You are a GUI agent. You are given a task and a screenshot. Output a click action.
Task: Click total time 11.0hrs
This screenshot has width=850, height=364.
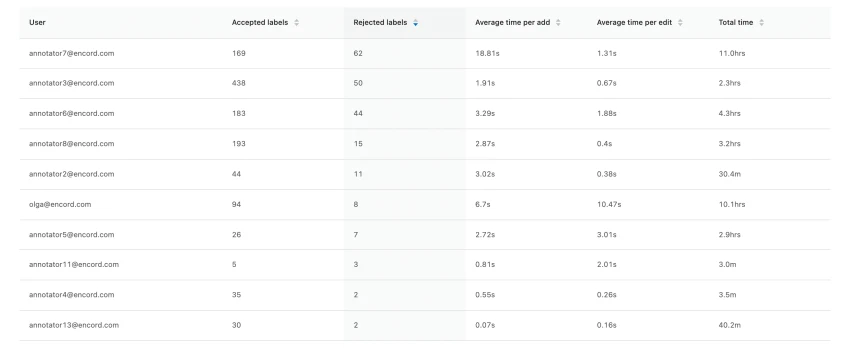click(732, 53)
